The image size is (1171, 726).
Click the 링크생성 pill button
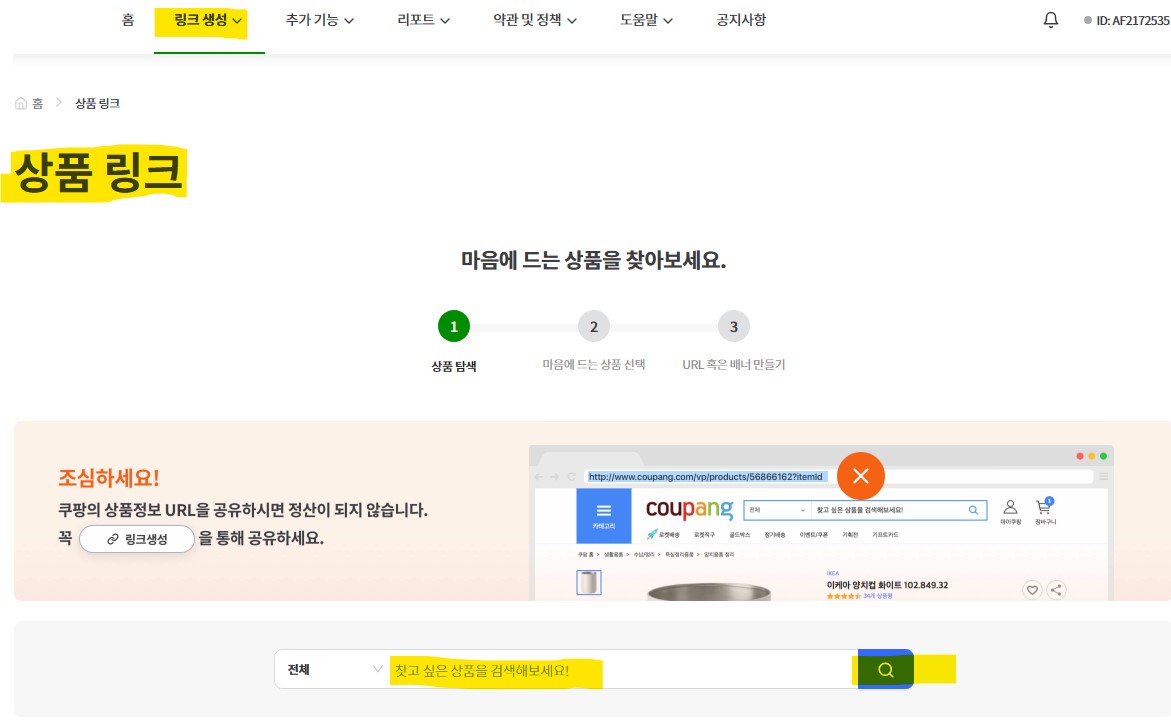click(137, 539)
